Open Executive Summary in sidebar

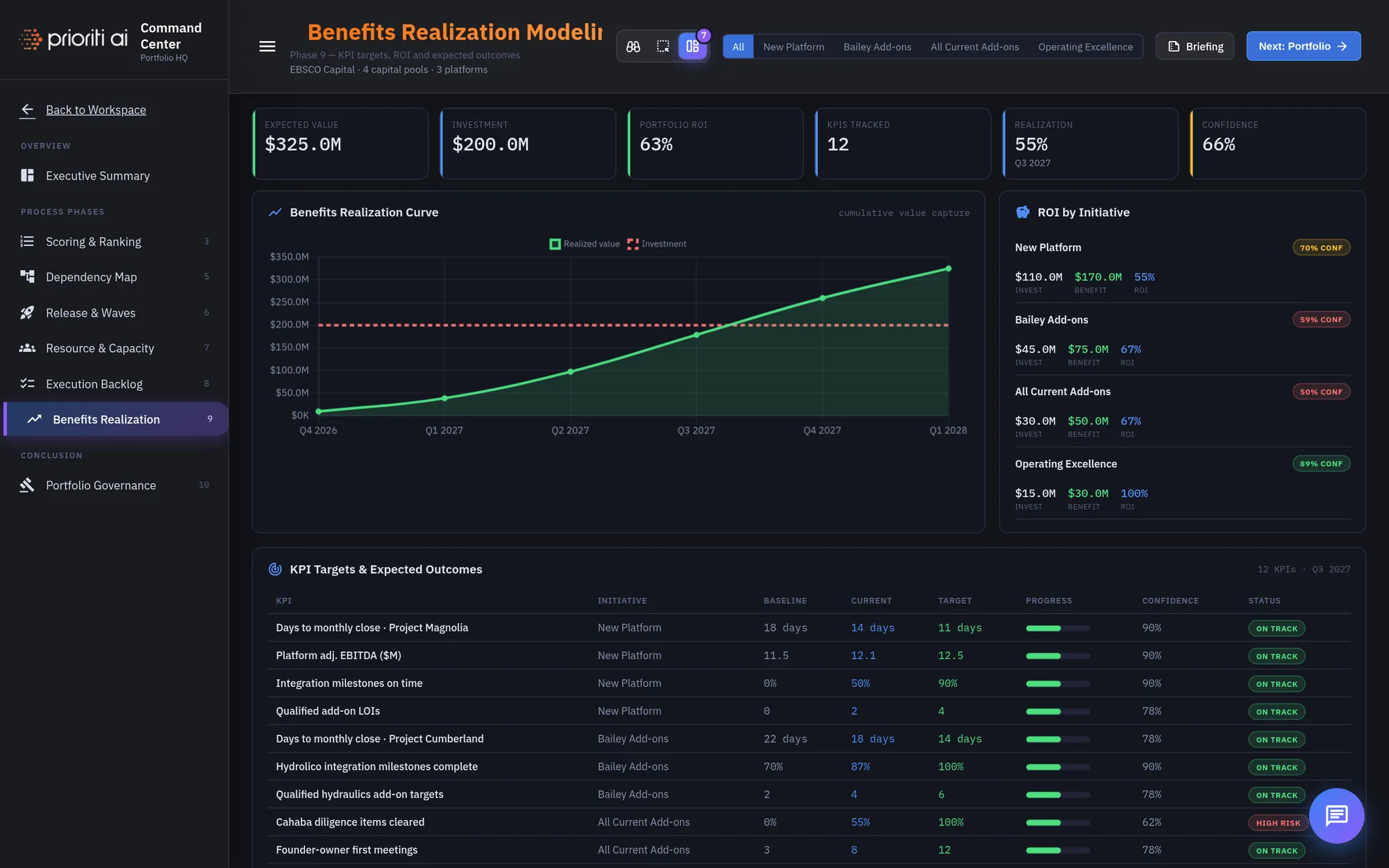(115, 176)
